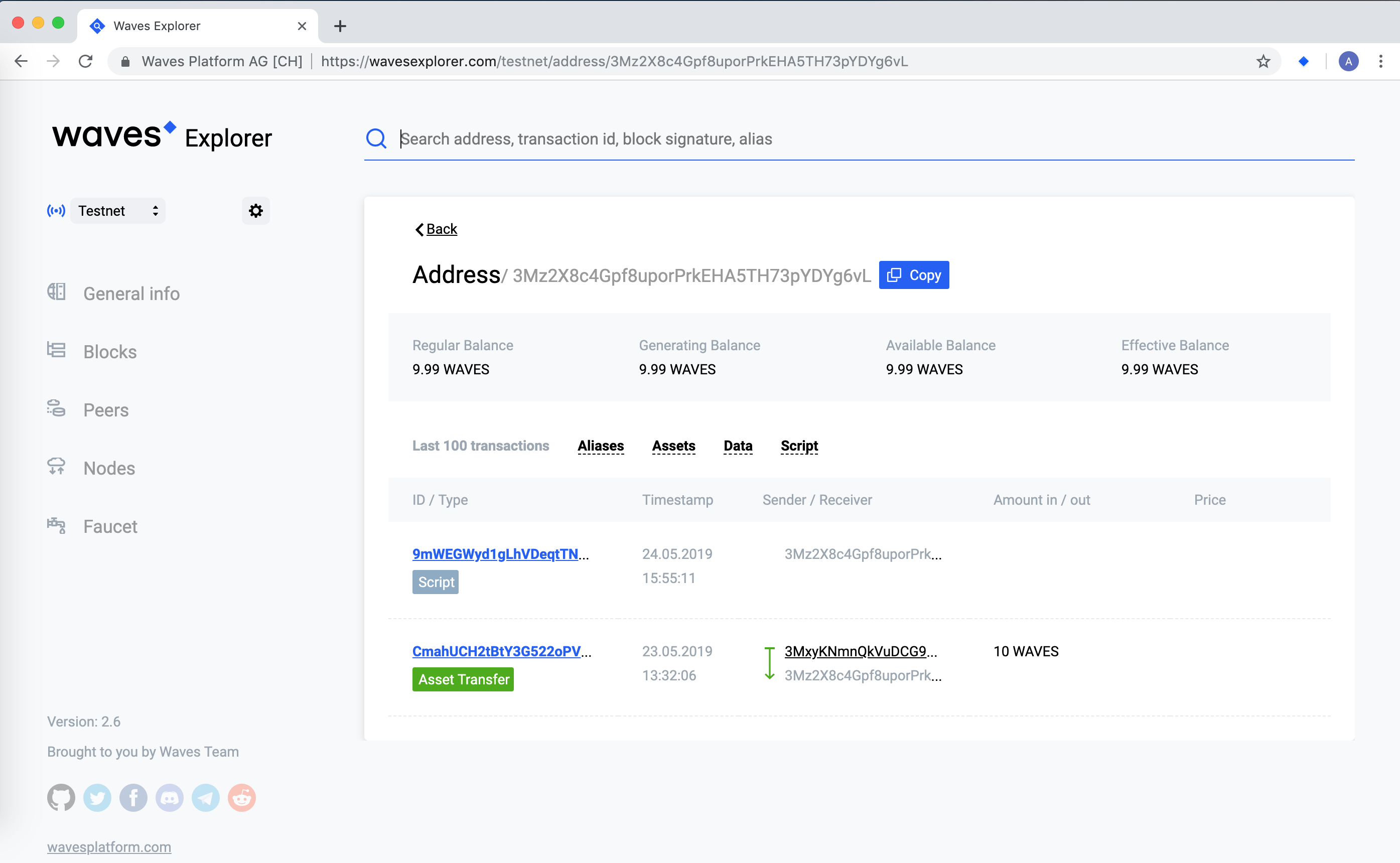Viewport: 1400px width, 863px height.
Task: Open the Reddit social icon
Action: click(x=242, y=797)
